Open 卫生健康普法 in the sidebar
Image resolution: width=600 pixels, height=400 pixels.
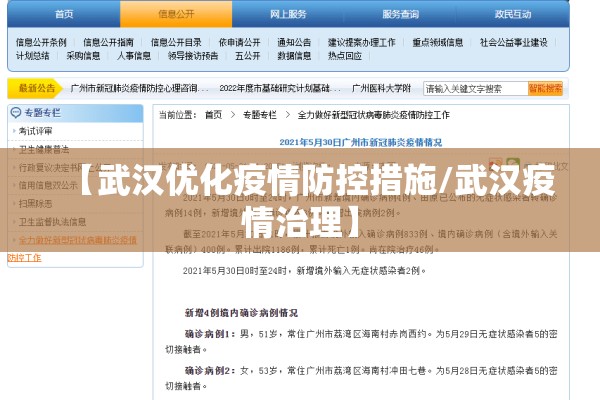pos(44,149)
